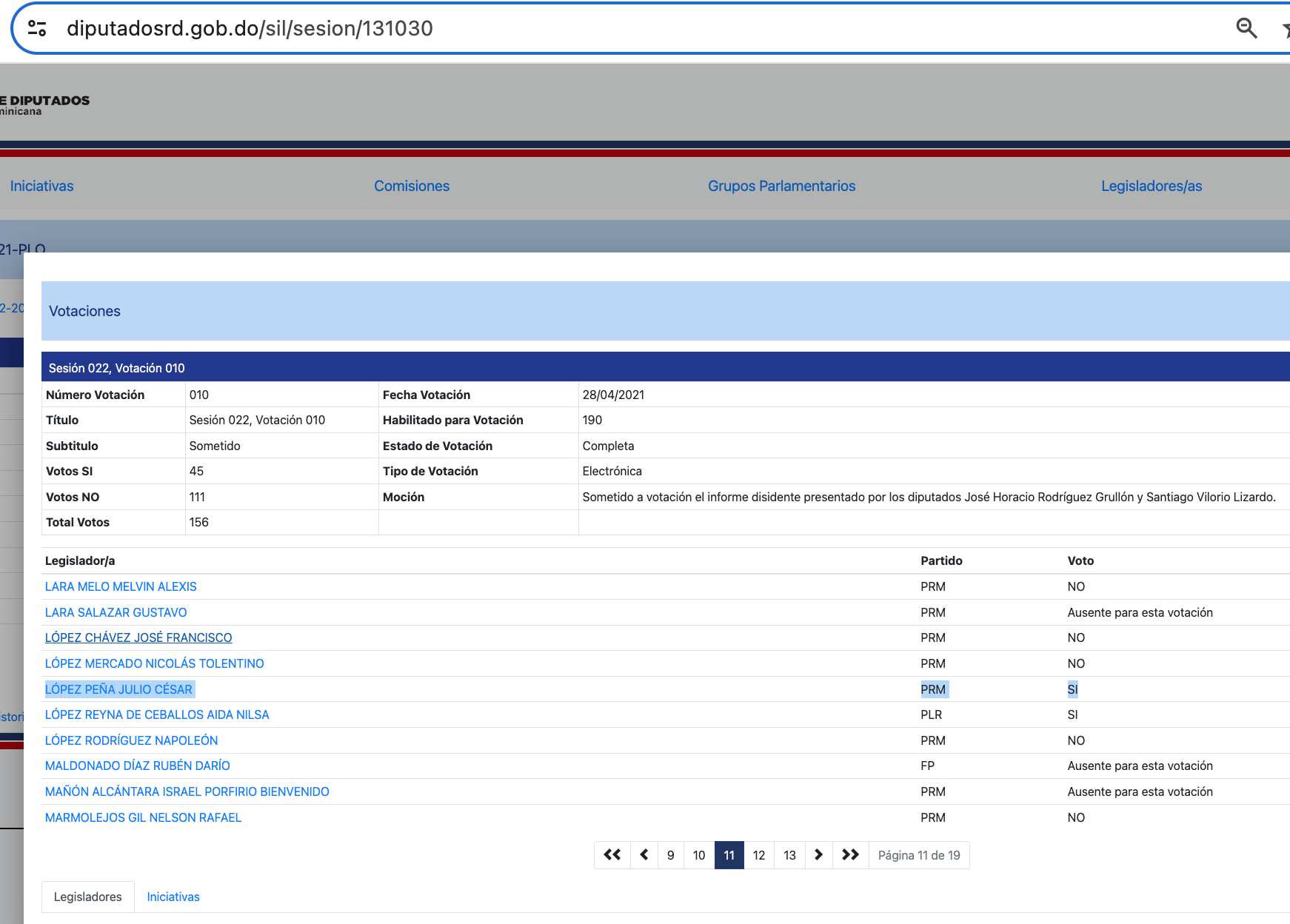Open legislator MALDONADO DÍAZ RUBÉN DARÍO
This screenshot has height=924, width=1290.
[138, 766]
